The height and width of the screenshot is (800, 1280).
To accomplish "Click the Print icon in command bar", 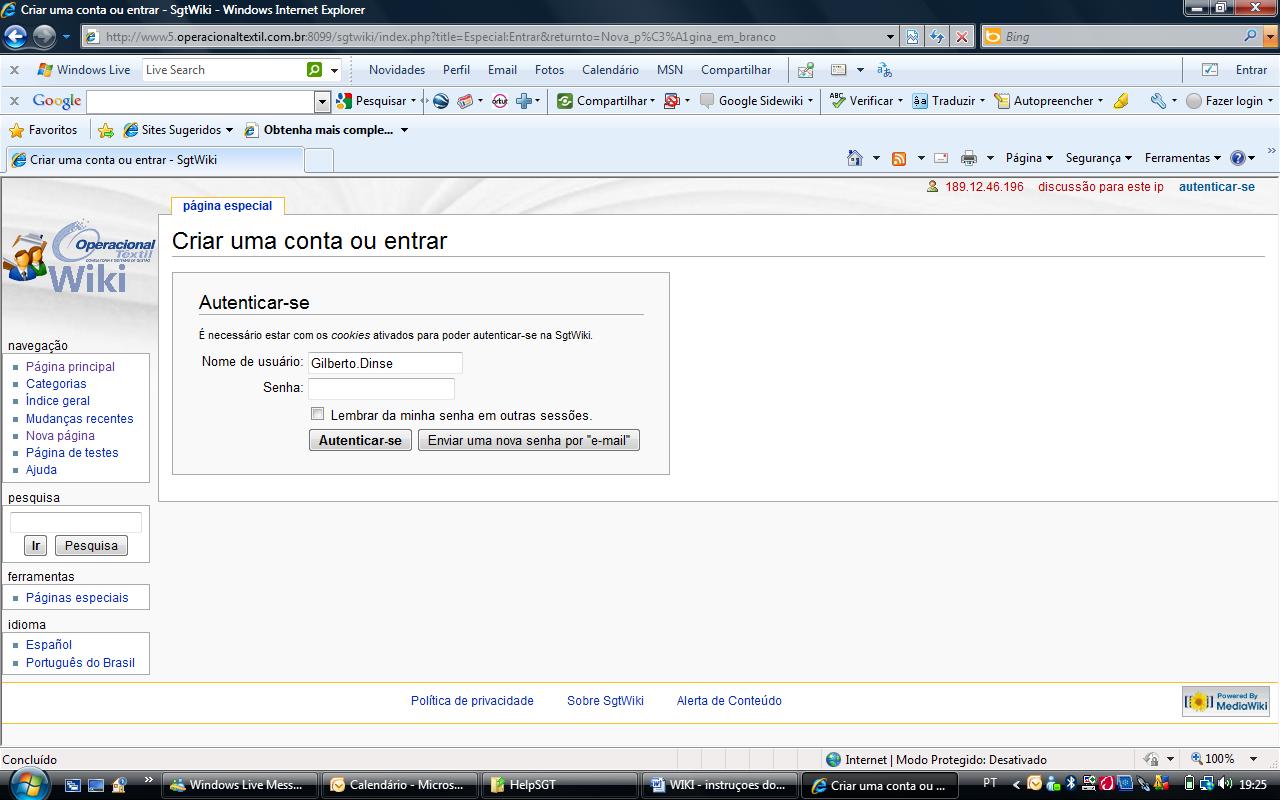I will (968, 158).
